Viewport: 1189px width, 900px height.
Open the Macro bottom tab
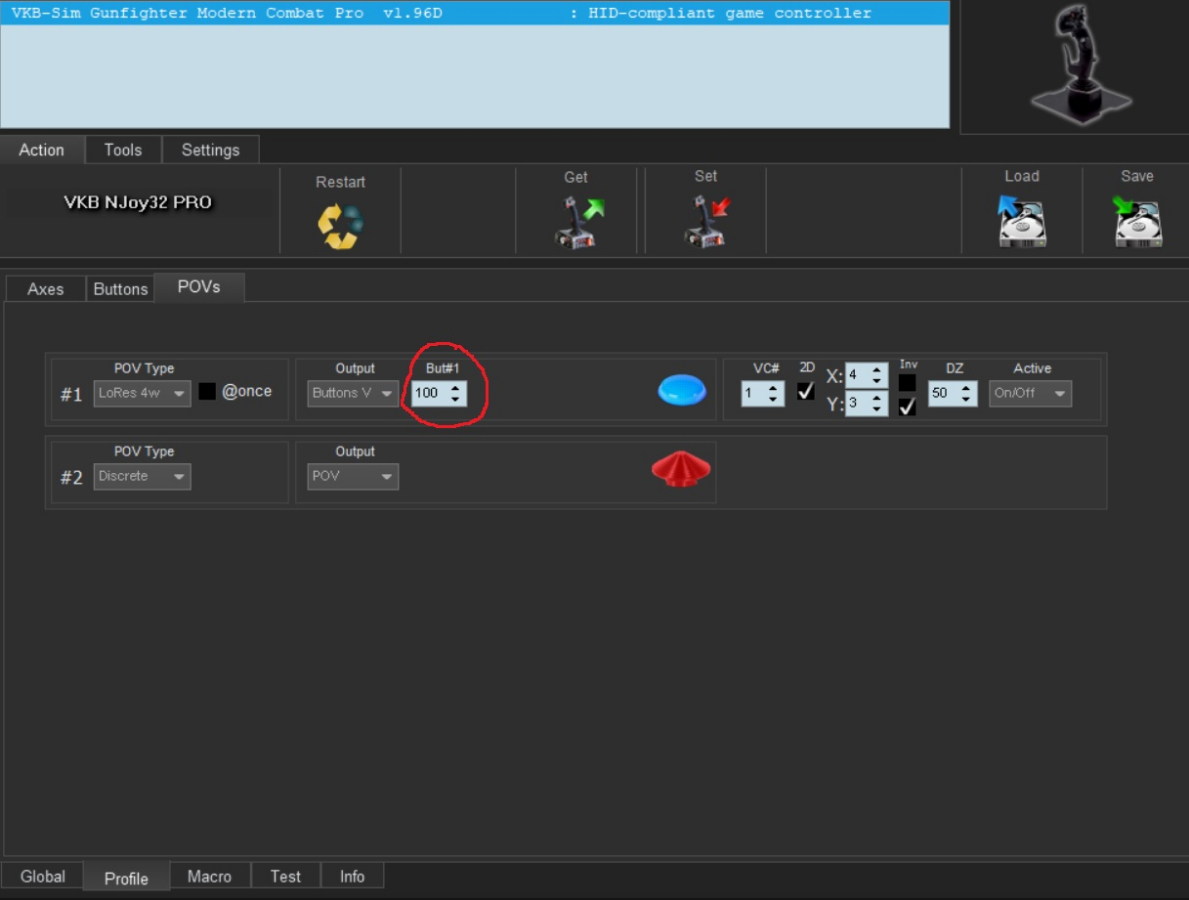tap(209, 876)
